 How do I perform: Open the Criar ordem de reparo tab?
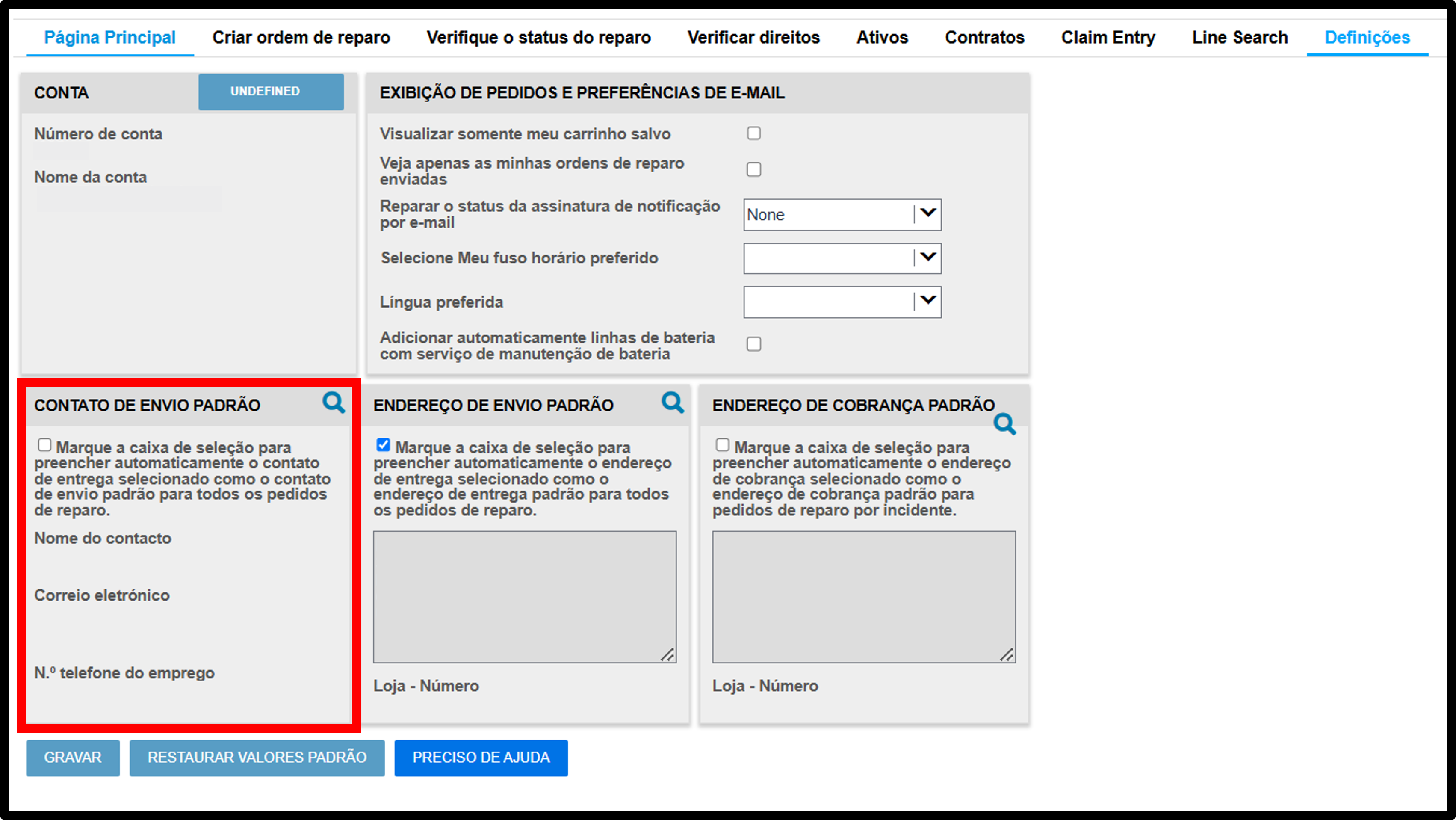click(301, 37)
